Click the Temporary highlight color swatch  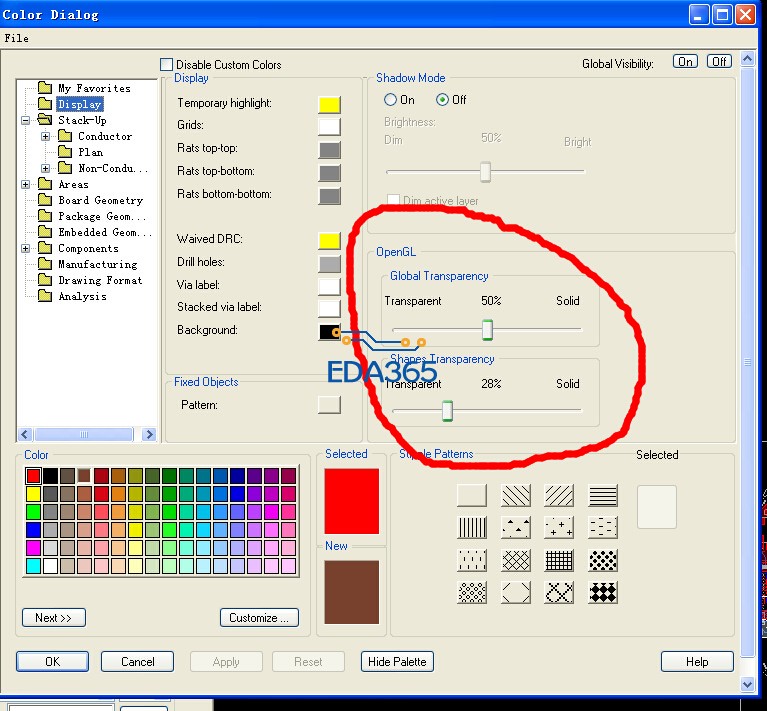point(329,105)
